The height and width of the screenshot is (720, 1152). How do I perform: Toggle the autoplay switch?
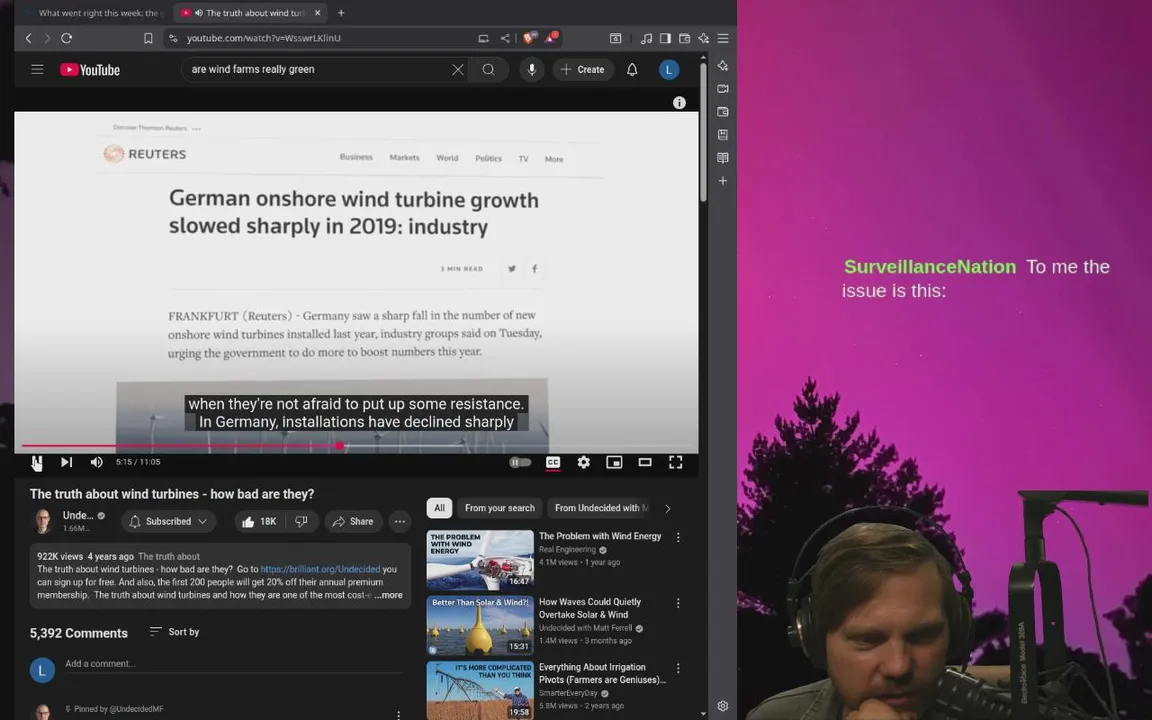point(520,462)
